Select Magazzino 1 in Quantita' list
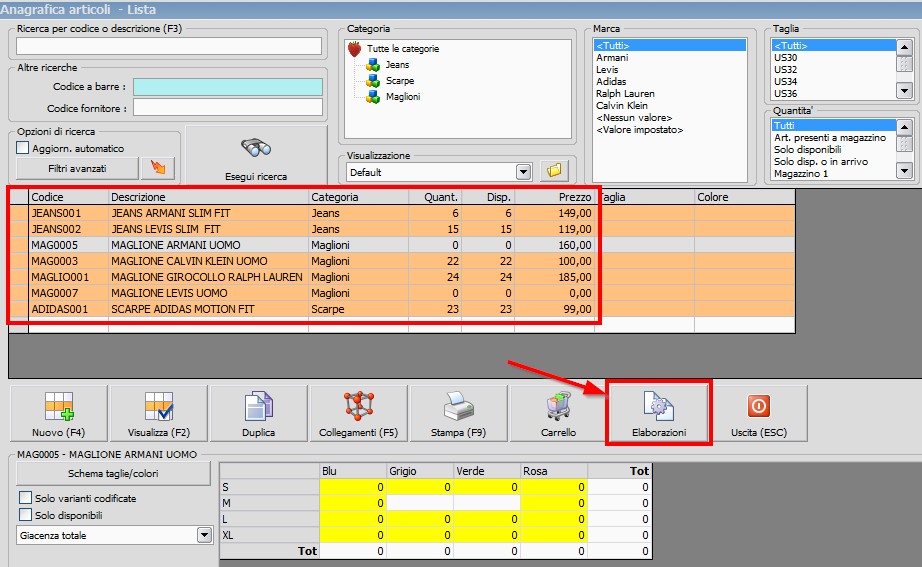Viewport: 922px width, 567px height. [801, 174]
